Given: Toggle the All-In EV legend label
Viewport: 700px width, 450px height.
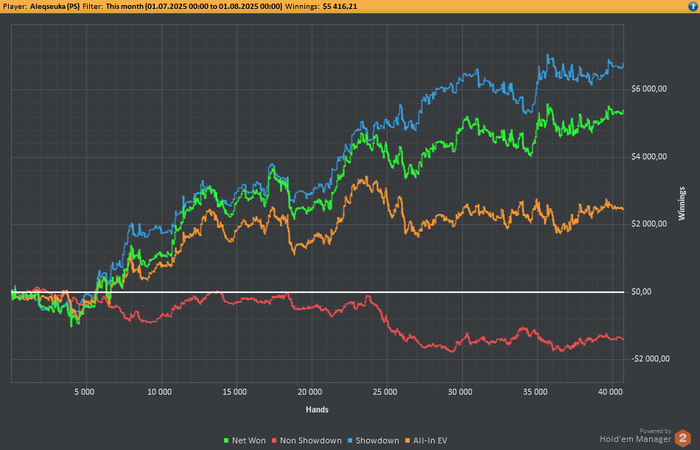Looking at the screenshot, I should point(430,441).
